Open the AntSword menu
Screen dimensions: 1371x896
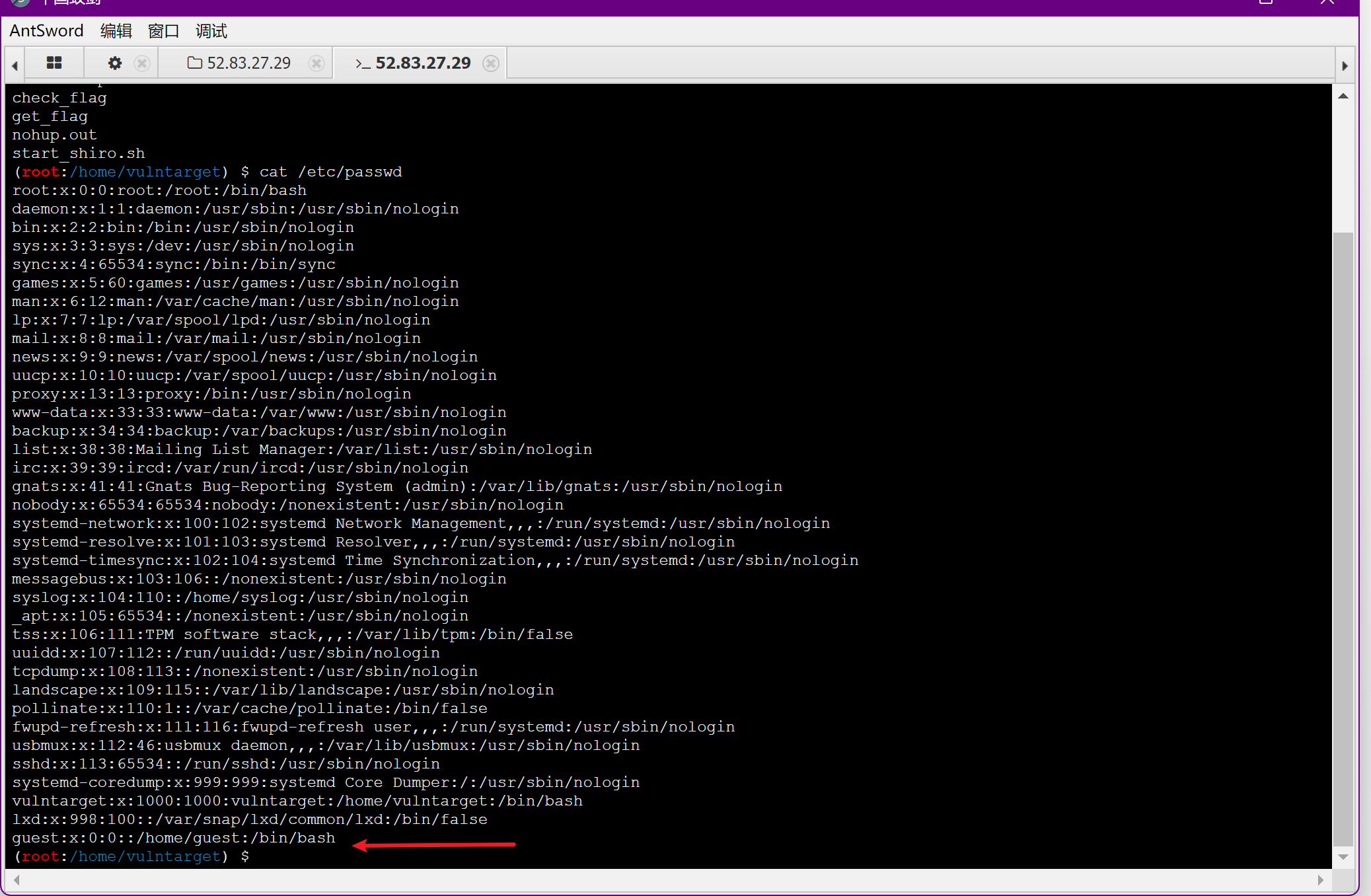tap(46, 31)
